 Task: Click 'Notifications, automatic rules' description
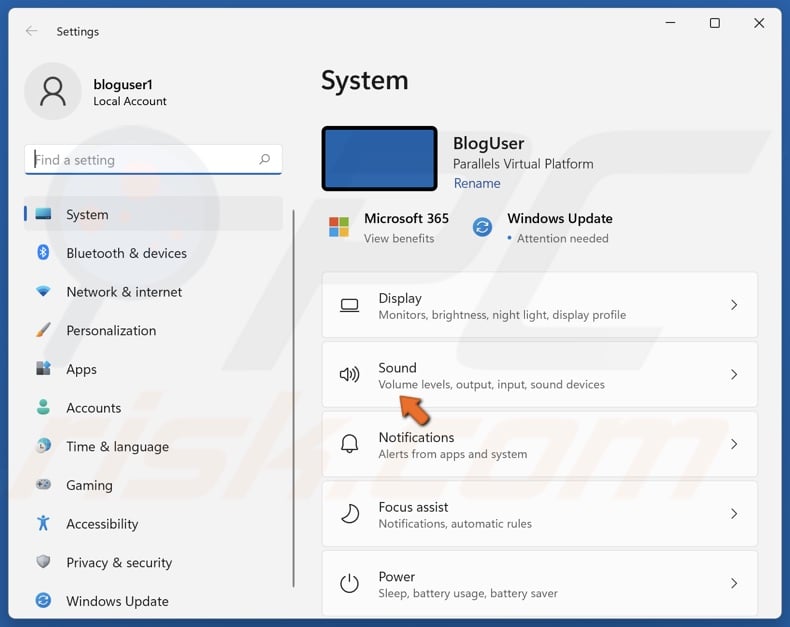455,524
